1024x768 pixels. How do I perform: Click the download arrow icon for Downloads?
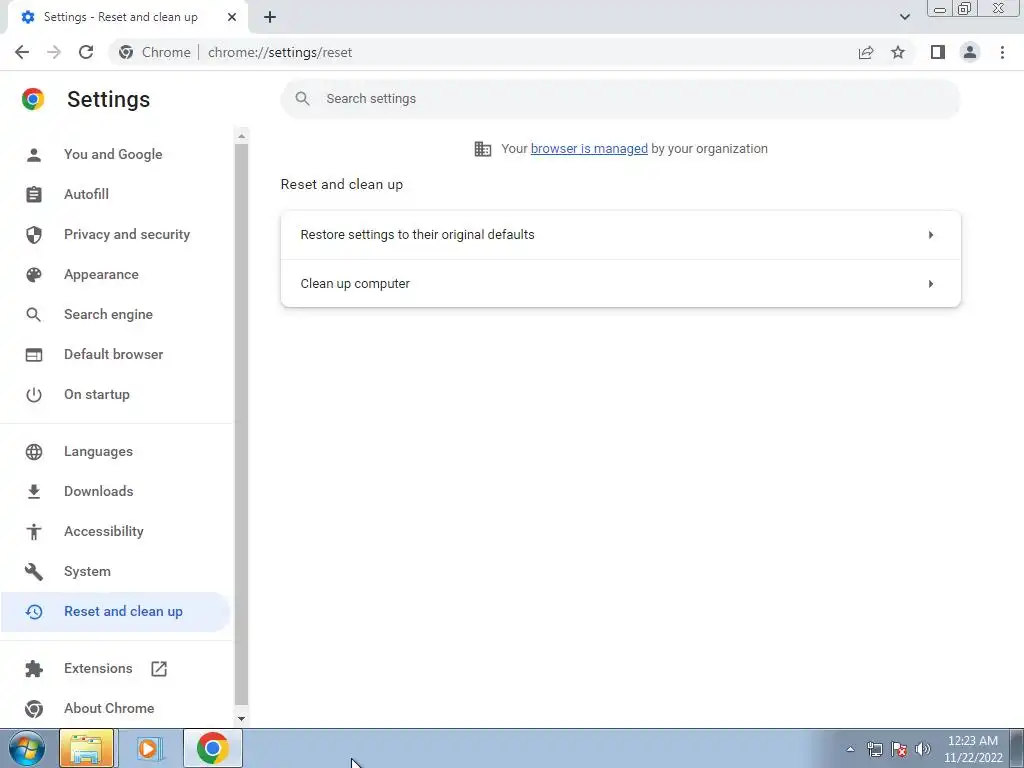click(34, 491)
